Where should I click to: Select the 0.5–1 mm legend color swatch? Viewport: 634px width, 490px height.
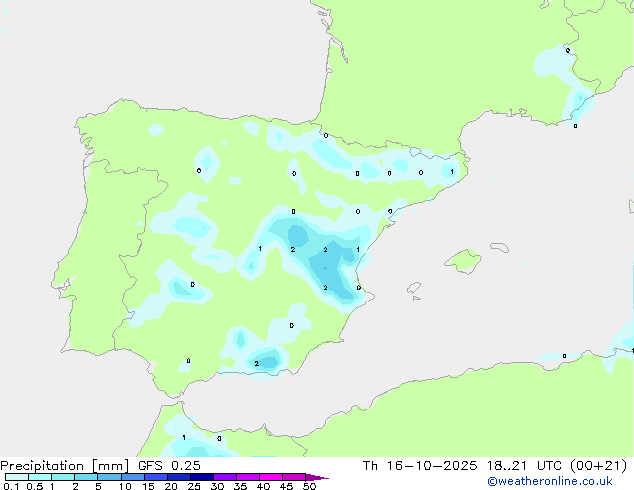(40, 477)
